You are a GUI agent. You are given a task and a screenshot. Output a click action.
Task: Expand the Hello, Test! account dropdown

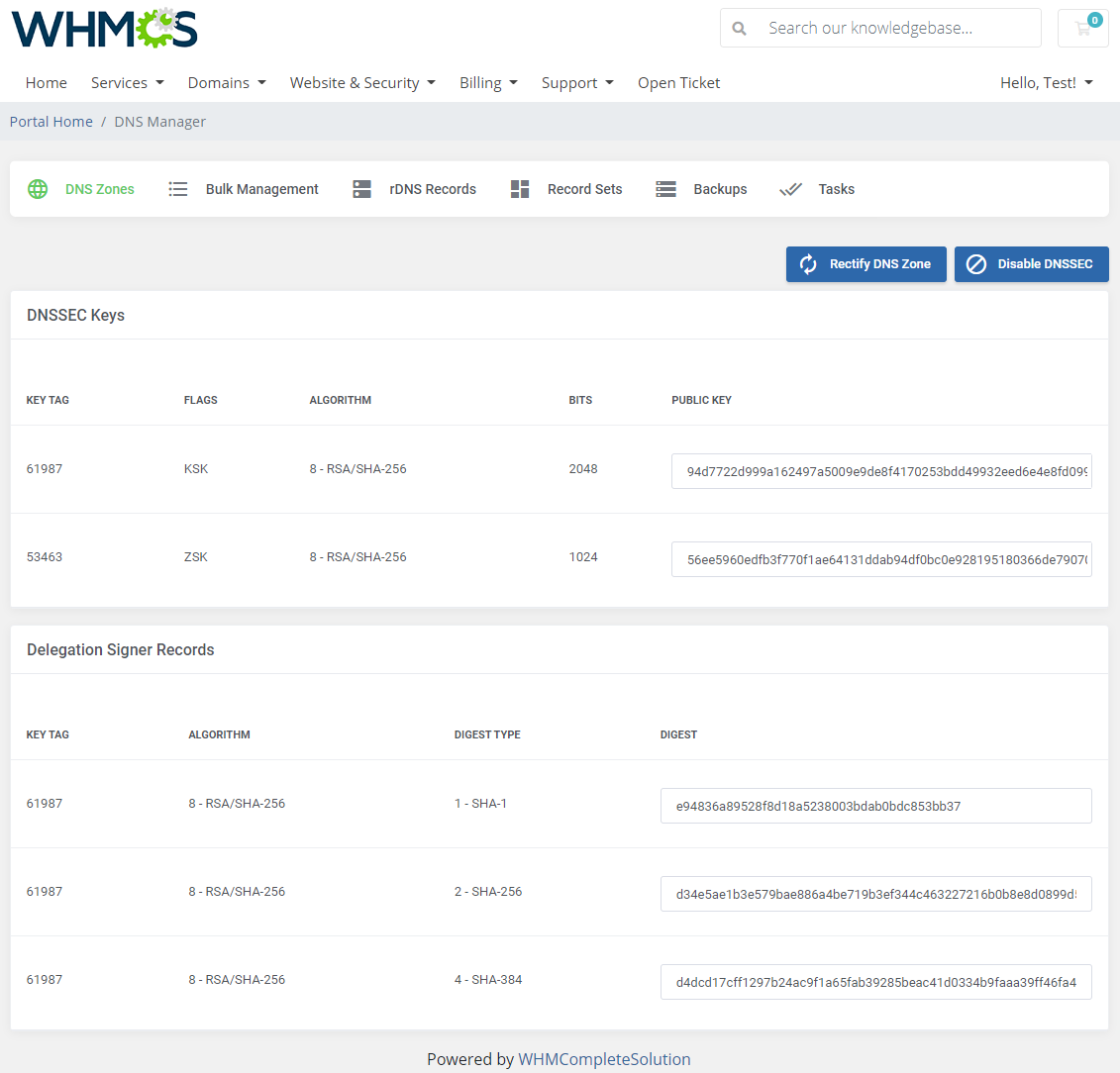[1046, 82]
